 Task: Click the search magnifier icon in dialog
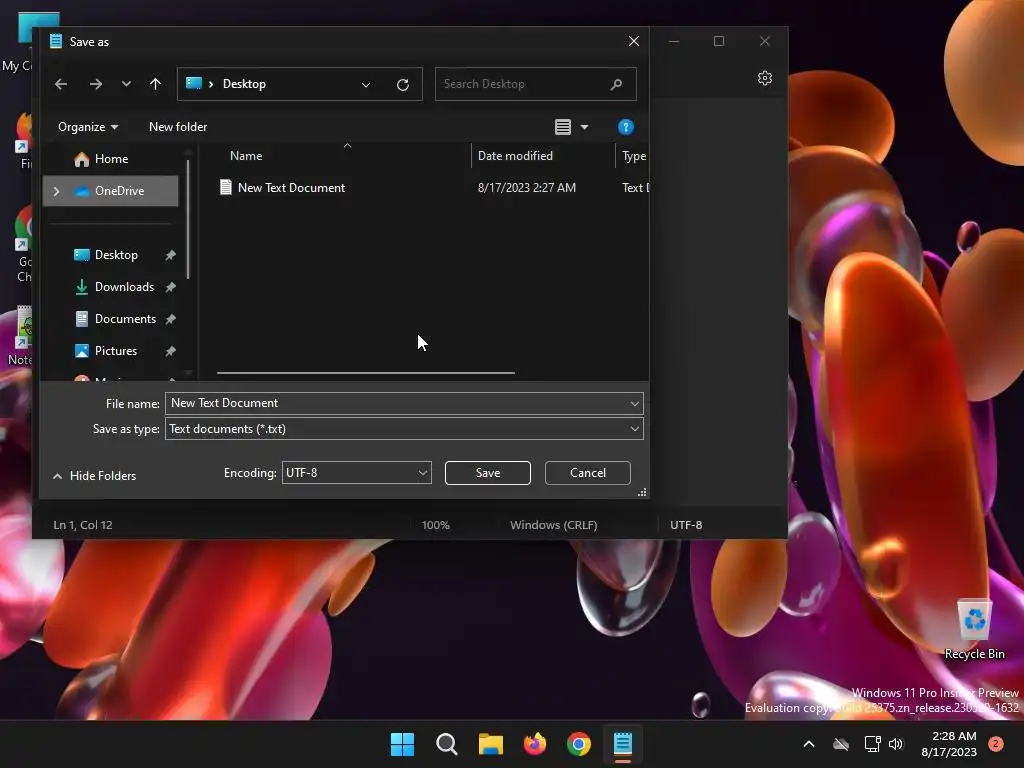(616, 84)
